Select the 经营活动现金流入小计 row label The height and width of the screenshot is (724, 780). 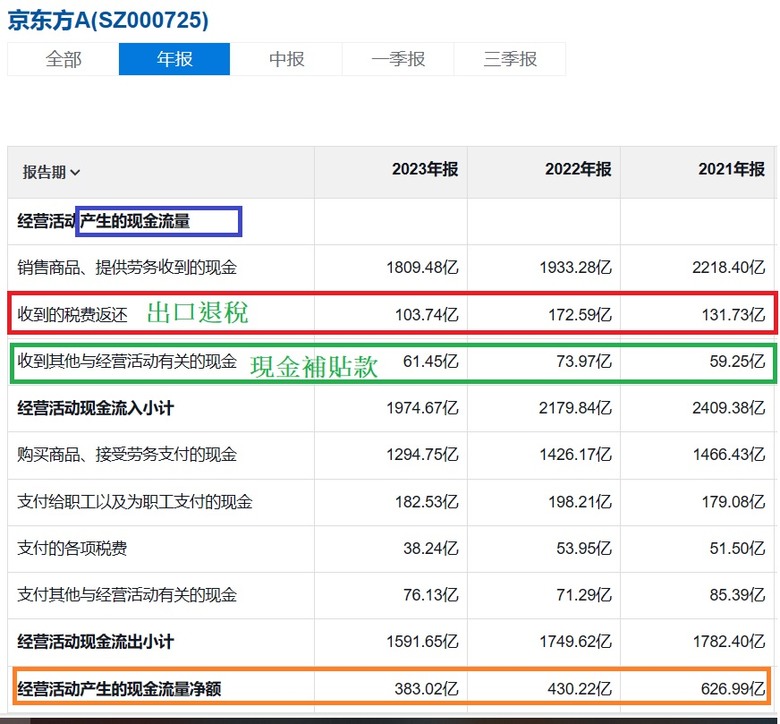coord(96,408)
